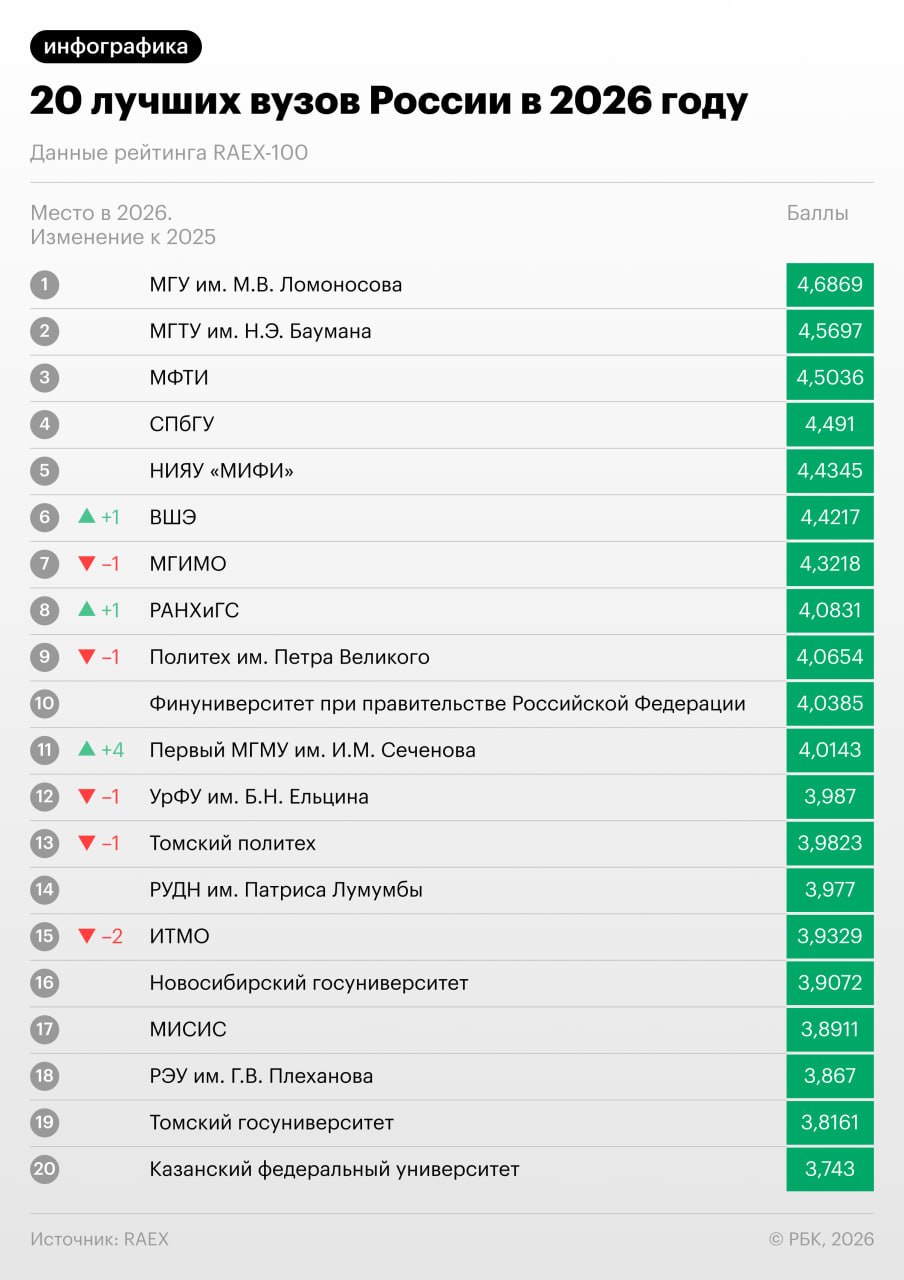Viewport: 904px width, 1280px height.
Task: Click the rank 9 circle badge
Action: [x=45, y=657]
